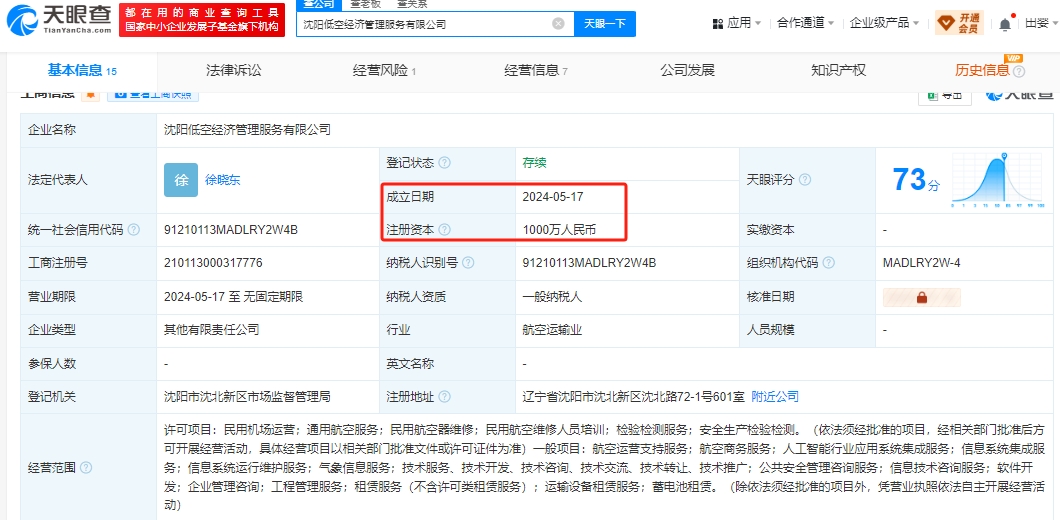Click the registered address 辽宁省沈阳市沈北新区沈北路72-1号601室
The width and height of the screenshot is (1060, 520).
tap(633, 397)
